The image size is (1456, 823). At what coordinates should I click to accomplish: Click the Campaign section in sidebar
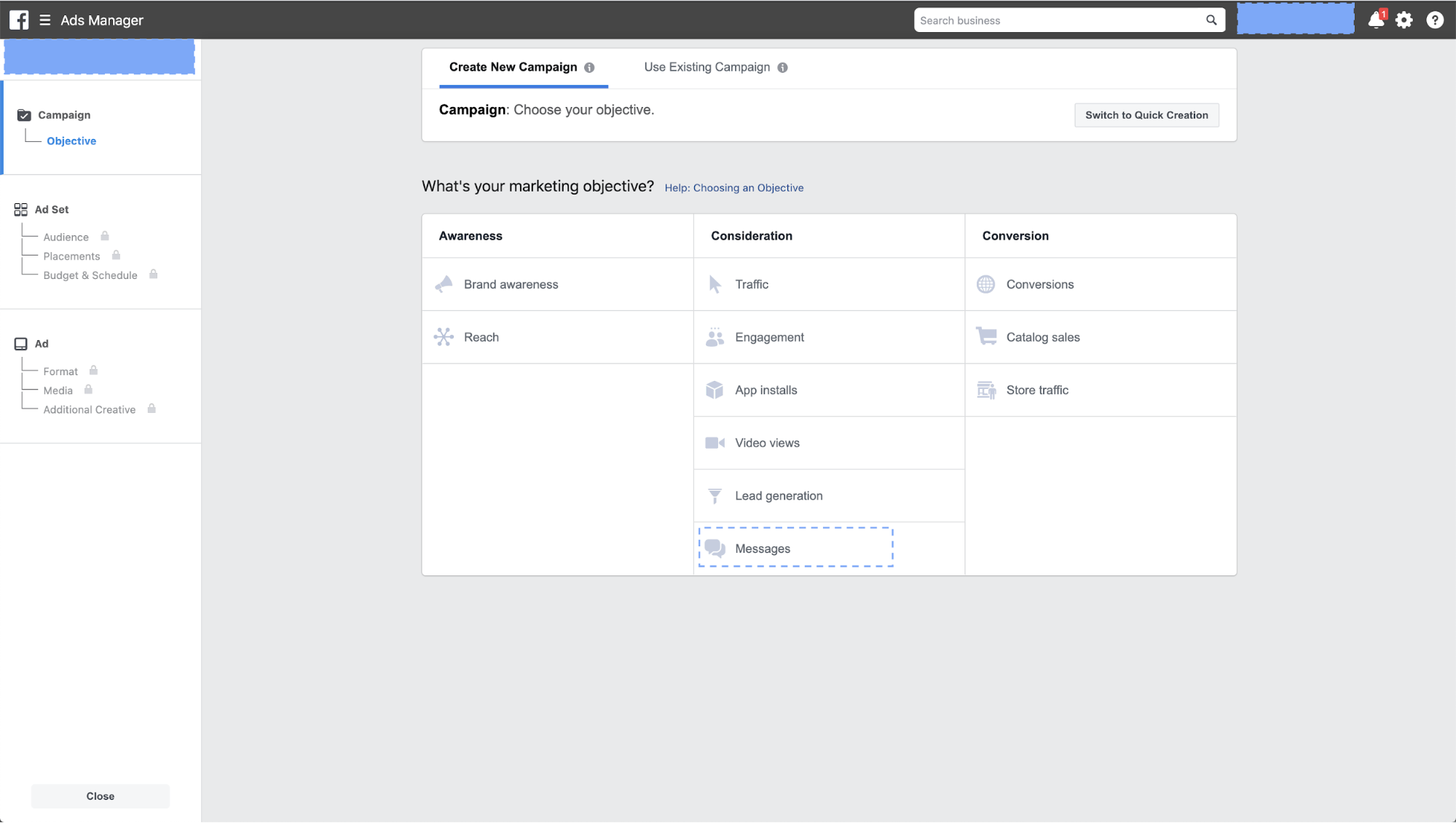tap(64, 115)
